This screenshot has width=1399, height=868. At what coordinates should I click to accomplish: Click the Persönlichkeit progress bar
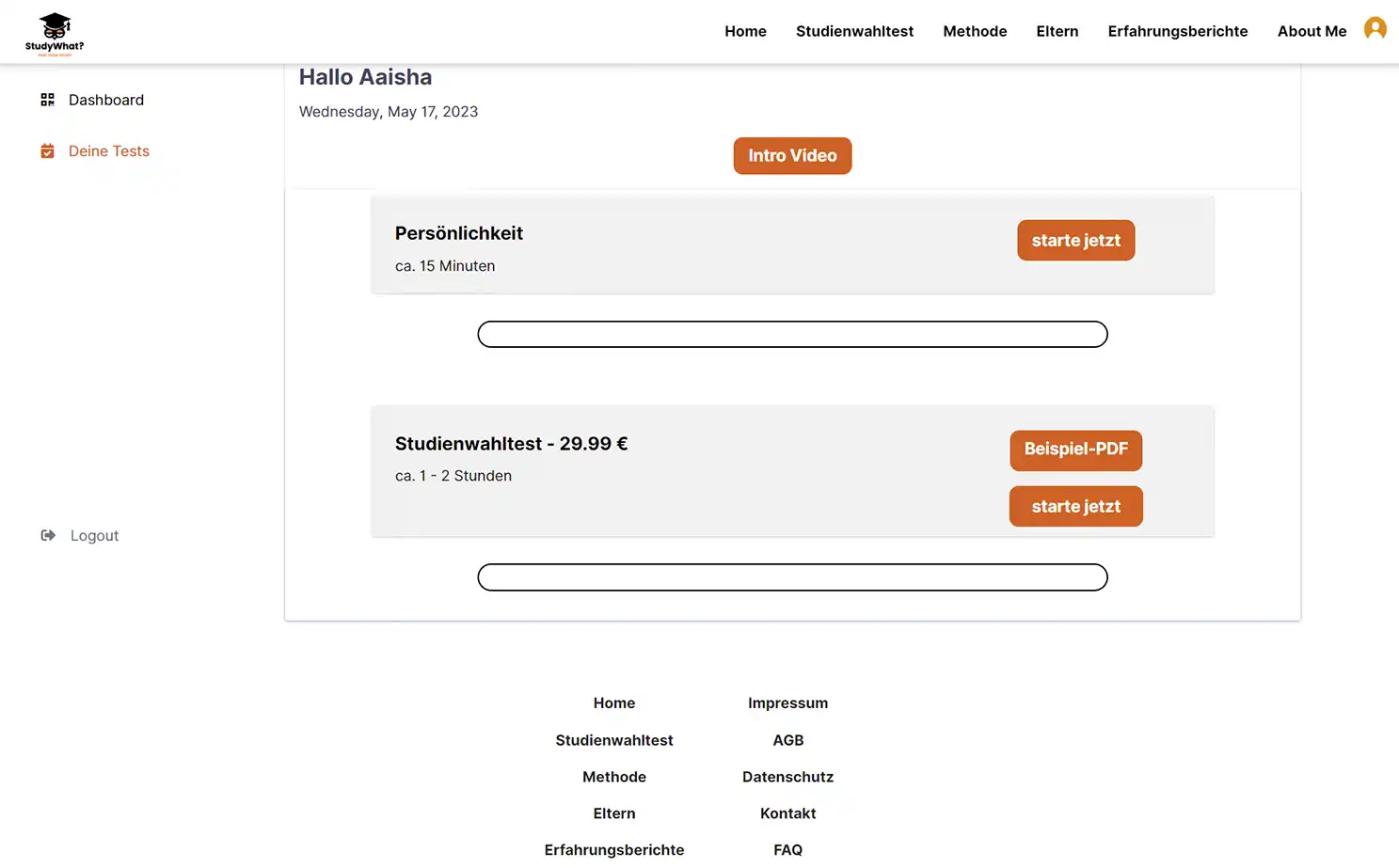click(x=792, y=335)
